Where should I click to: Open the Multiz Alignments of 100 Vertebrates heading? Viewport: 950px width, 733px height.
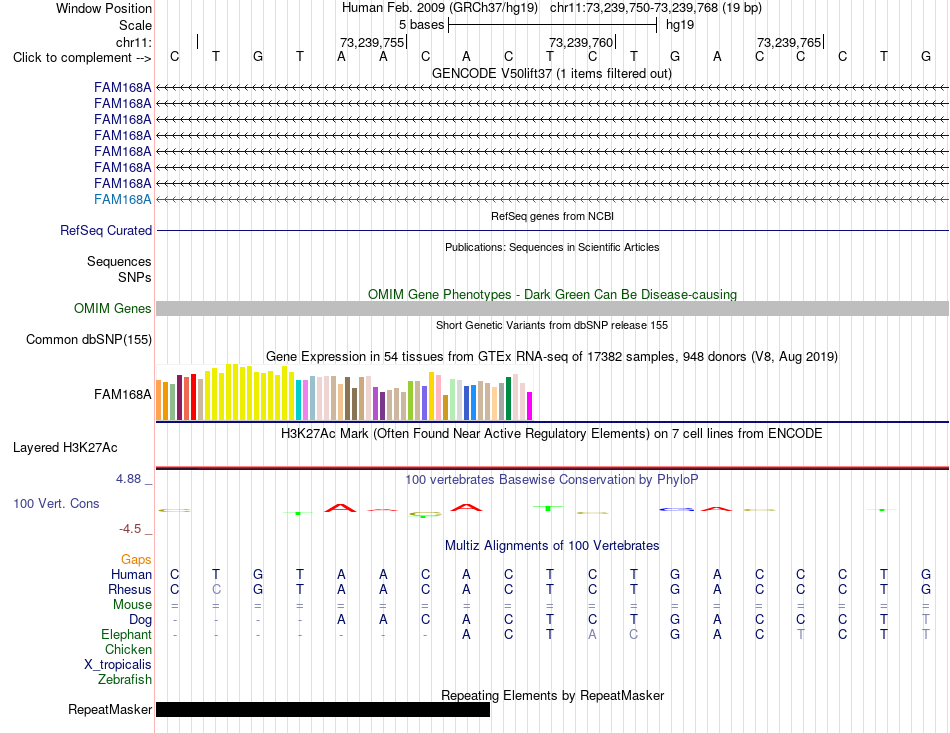[552, 545]
